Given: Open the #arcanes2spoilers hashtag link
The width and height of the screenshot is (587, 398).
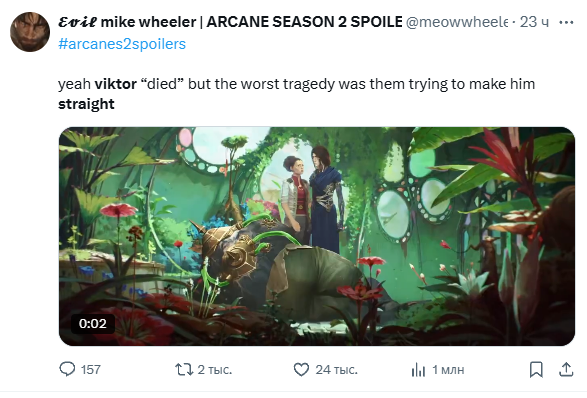Looking at the screenshot, I should pyautogui.click(x=122, y=44).
